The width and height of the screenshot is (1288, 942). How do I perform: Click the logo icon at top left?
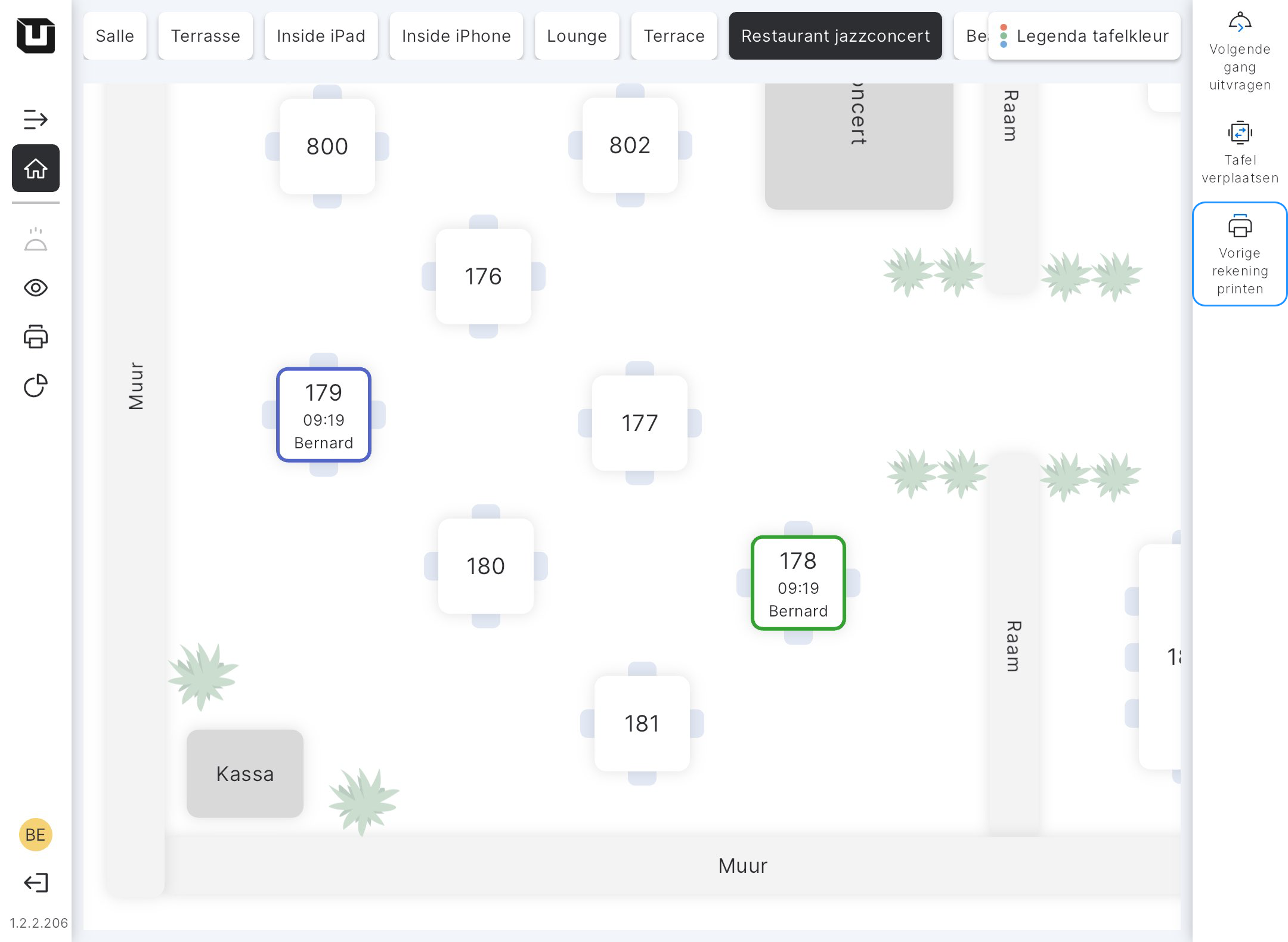tap(35, 36)
